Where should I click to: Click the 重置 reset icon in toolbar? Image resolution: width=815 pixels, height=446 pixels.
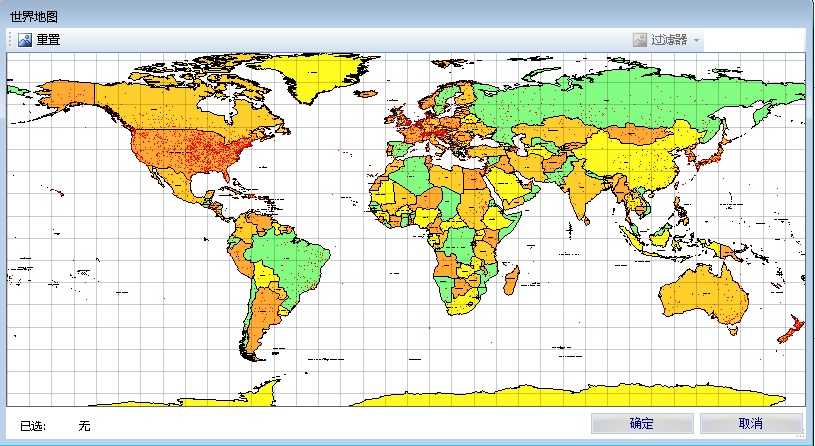pyautogui.click(x=25, y=40)
